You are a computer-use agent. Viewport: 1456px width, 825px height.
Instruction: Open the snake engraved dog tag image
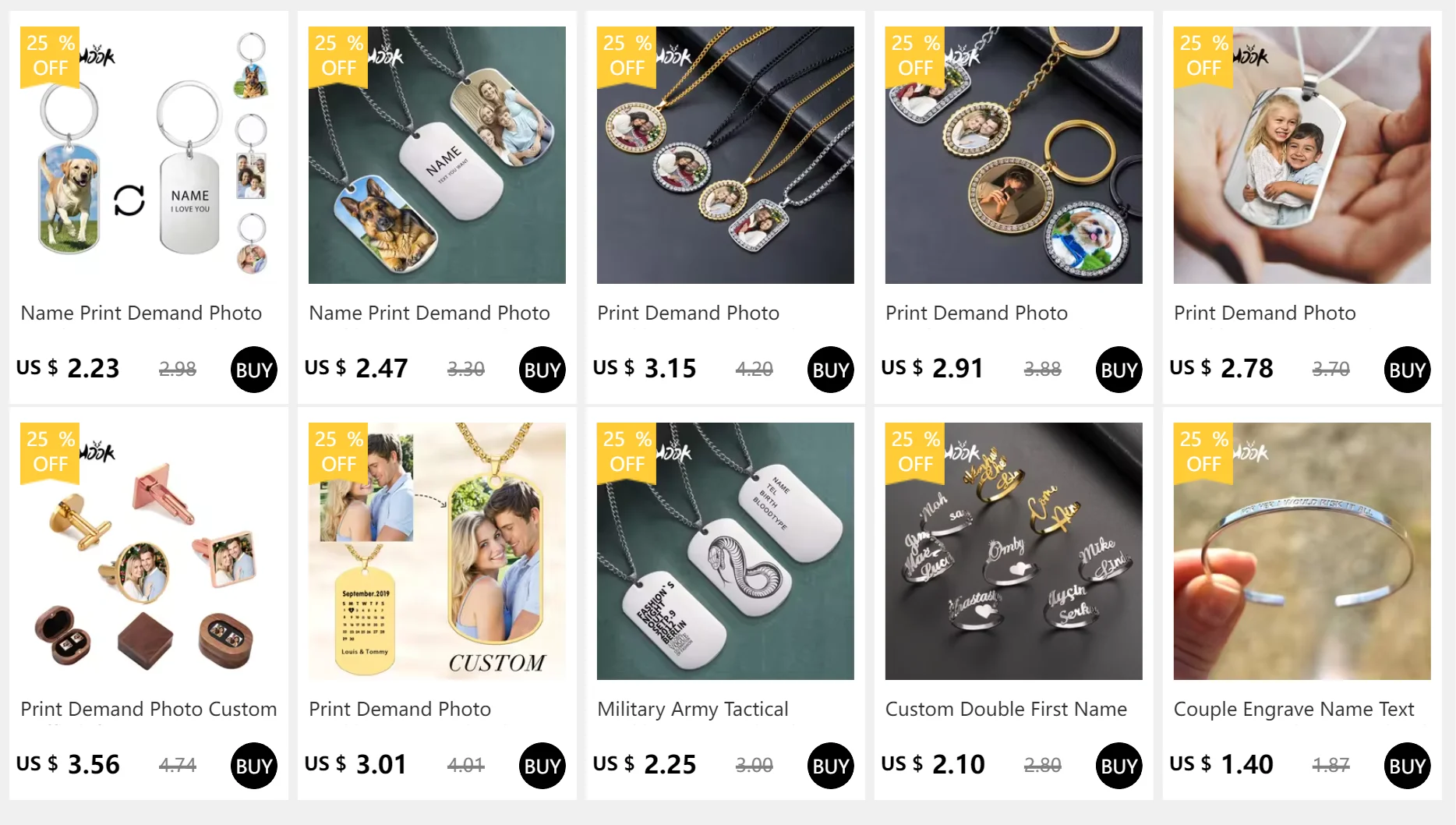point(726,551)
